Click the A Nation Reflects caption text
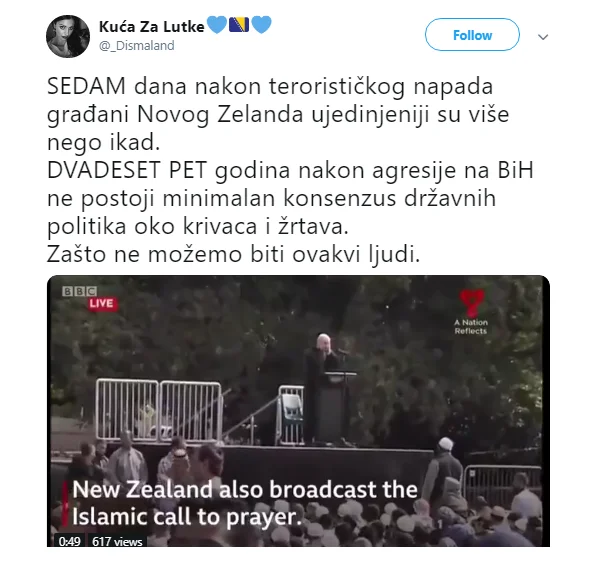 (x=471, y=327)
